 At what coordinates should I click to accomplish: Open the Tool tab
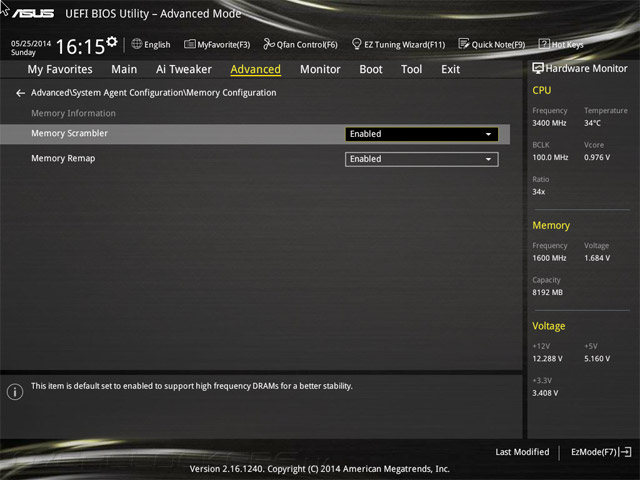(x=411, y=69)
